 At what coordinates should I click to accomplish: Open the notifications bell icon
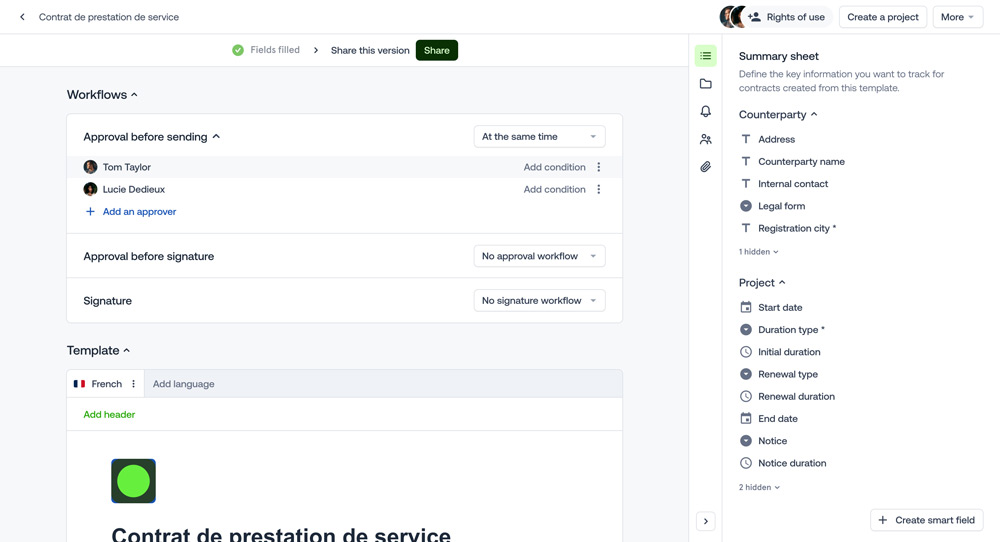coord(706,112)
